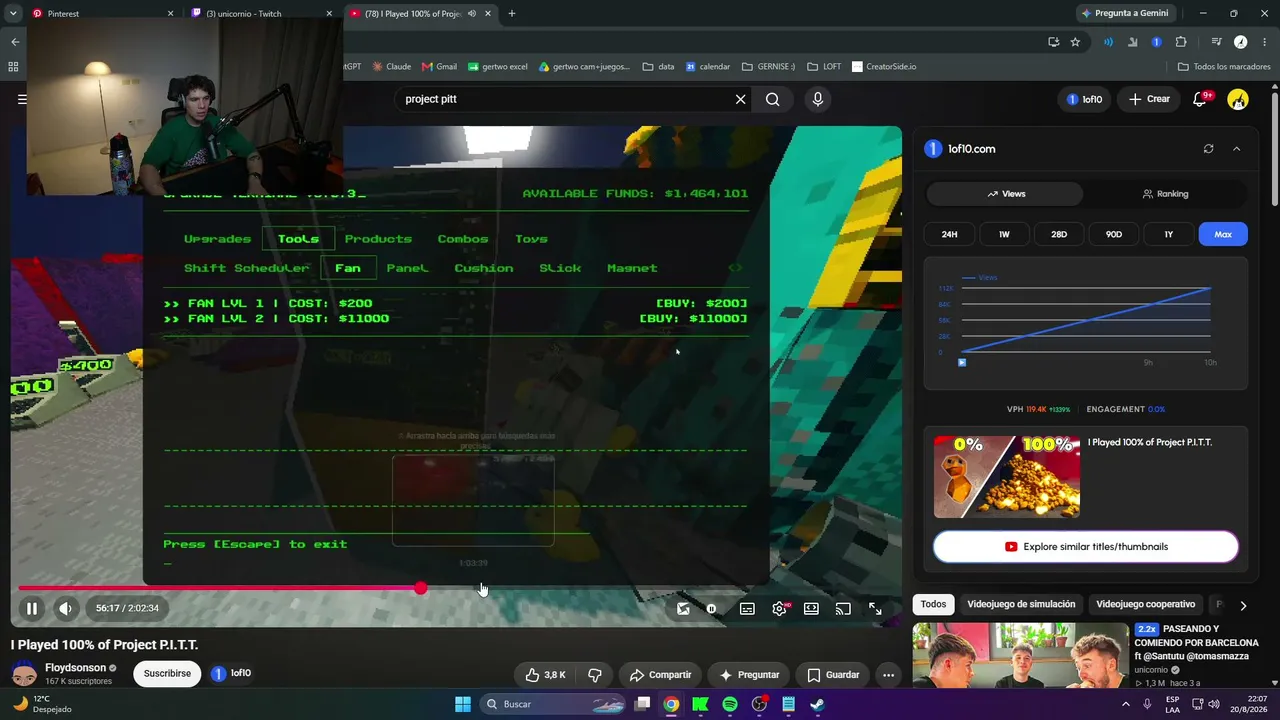
Task: Switch to theater mode view
Action: (811, 608)
